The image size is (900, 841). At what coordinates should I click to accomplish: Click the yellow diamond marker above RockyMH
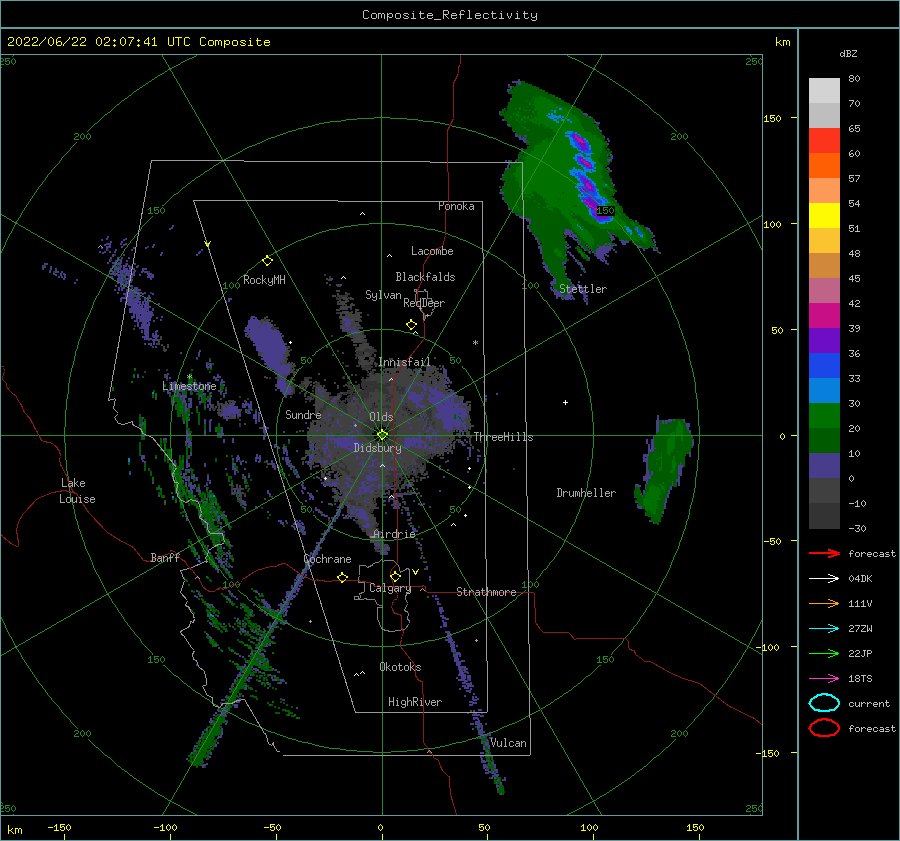267,261
